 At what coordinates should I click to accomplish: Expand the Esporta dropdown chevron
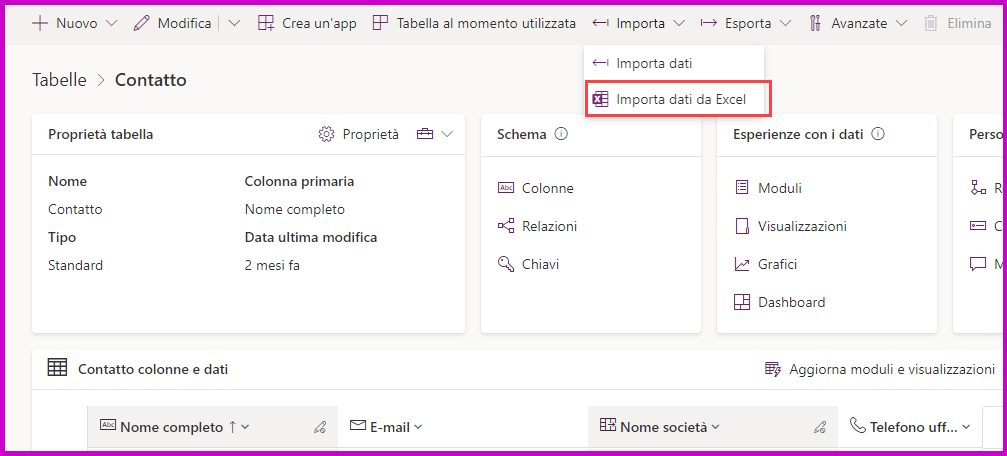pos(786,24)
